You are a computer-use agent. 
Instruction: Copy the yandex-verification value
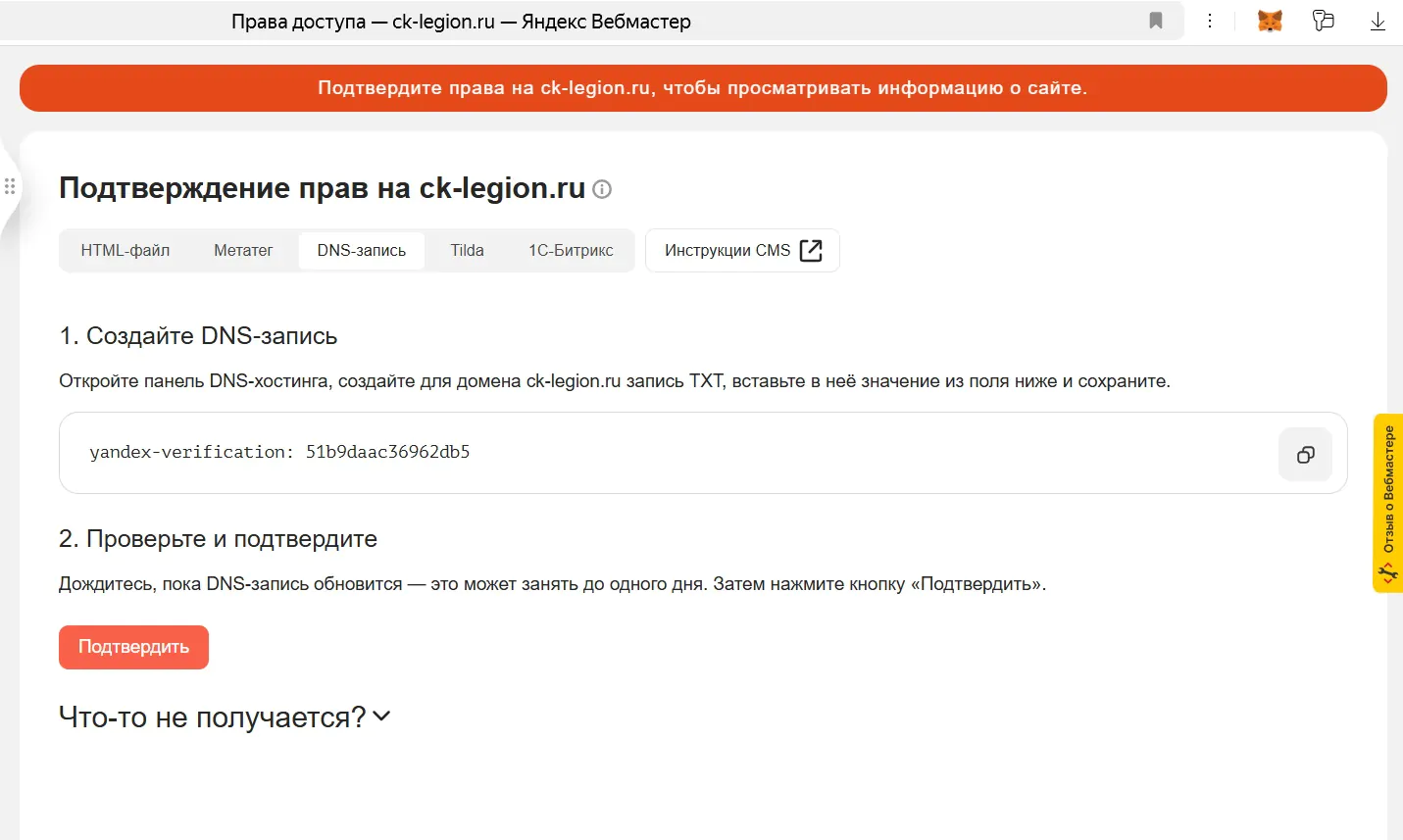[1305, 454]
